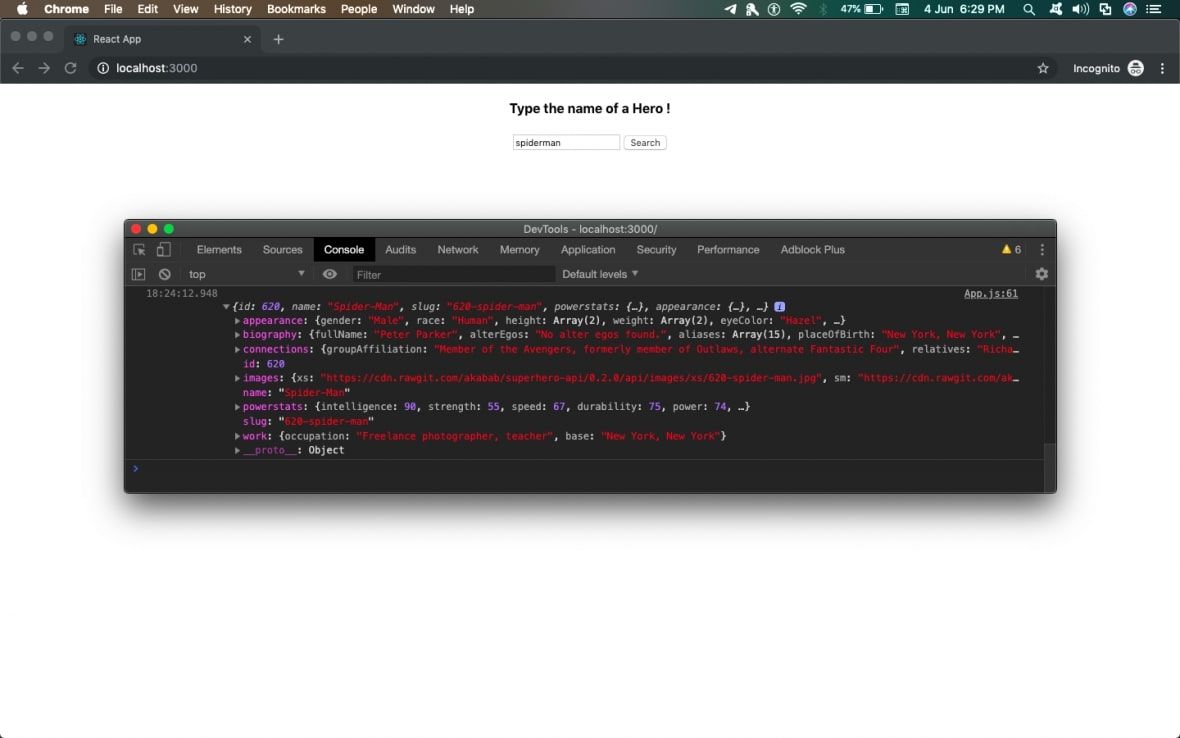The image size is (1180, 738).
Task: Open the People menu
Action: pos(359,9)
